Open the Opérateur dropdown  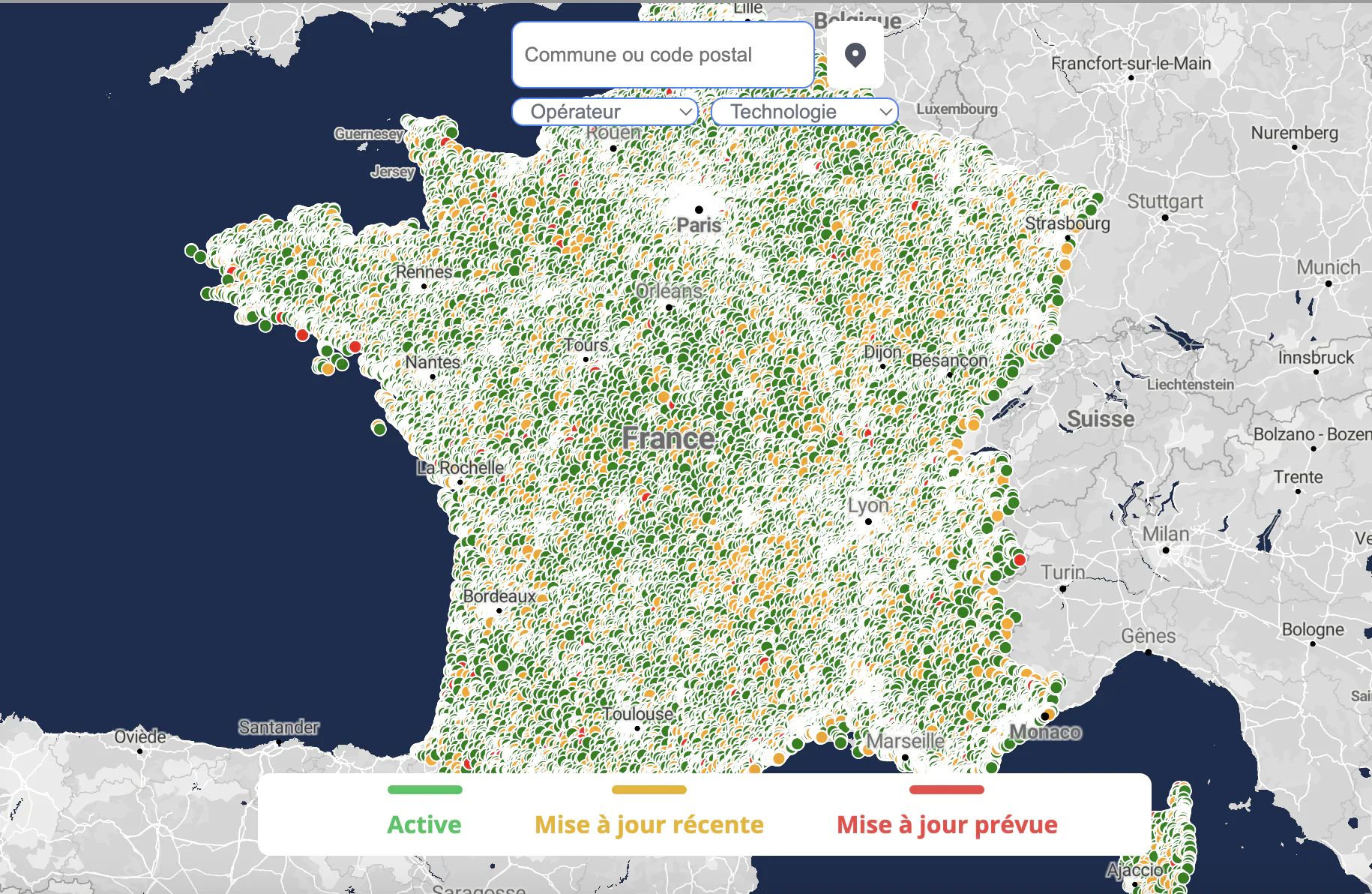[605, 112]
